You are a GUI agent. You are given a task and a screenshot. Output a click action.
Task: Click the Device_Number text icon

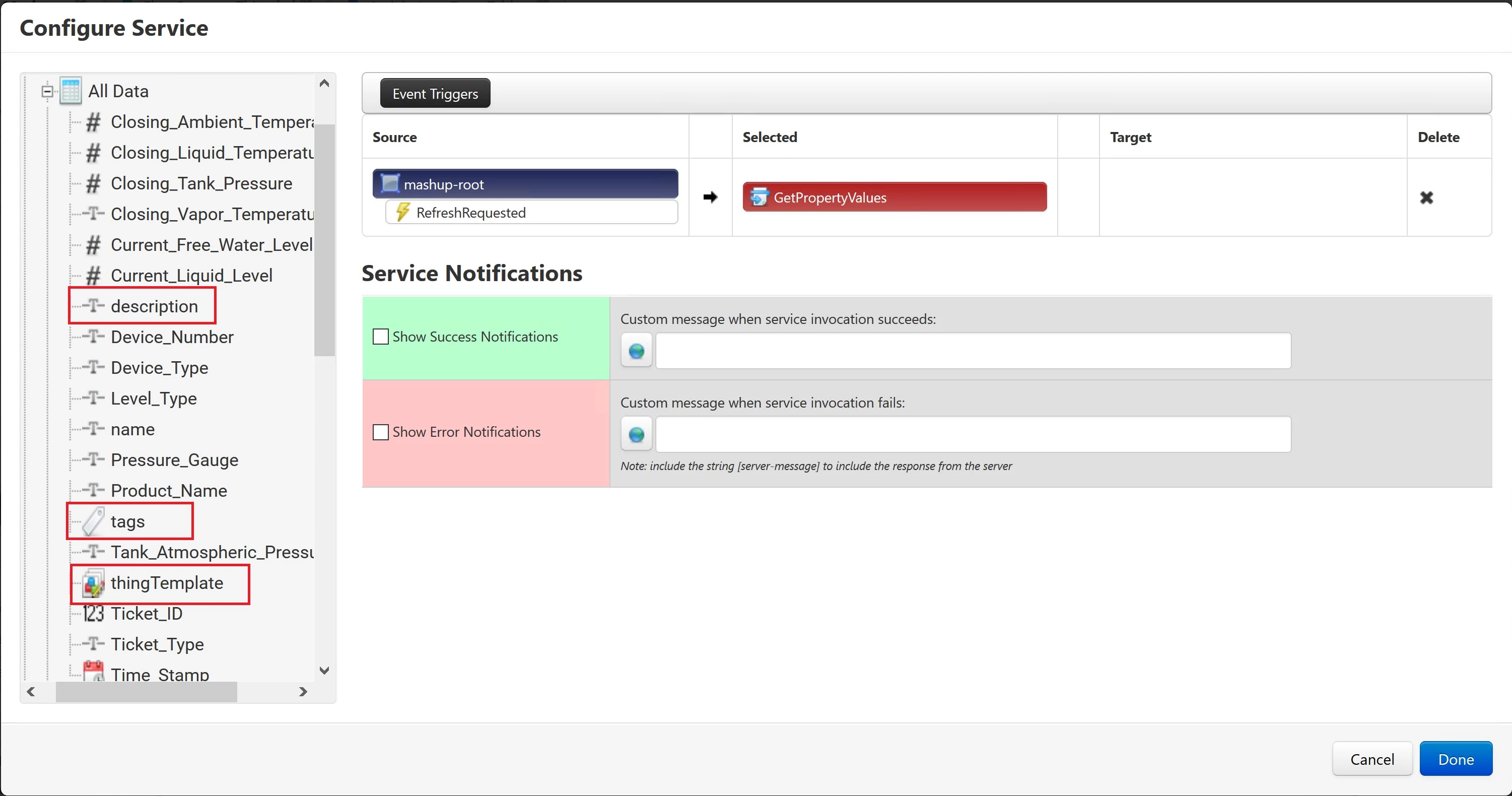point(93,337)
